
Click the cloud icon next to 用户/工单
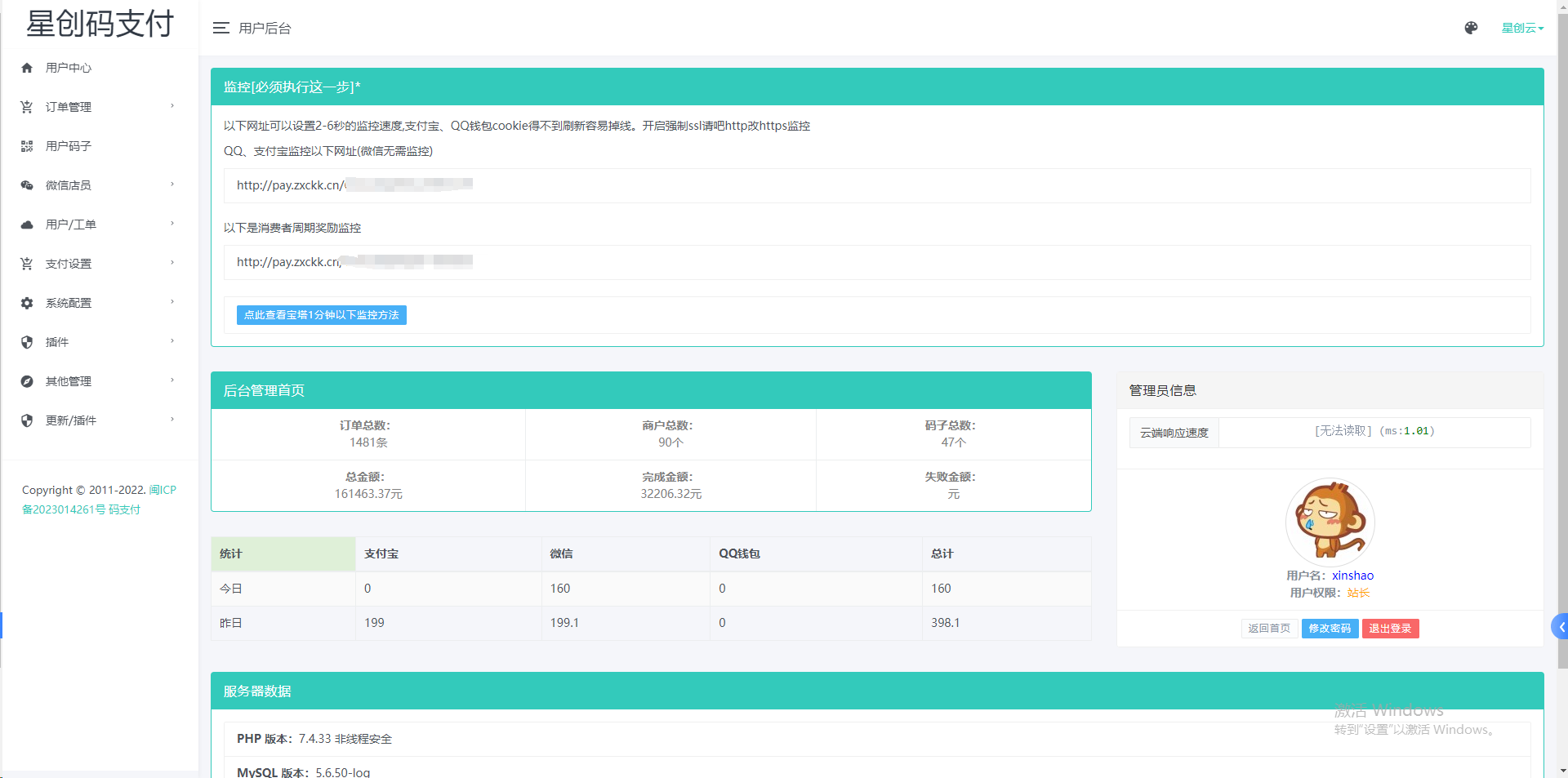click(x=27, y=225)
